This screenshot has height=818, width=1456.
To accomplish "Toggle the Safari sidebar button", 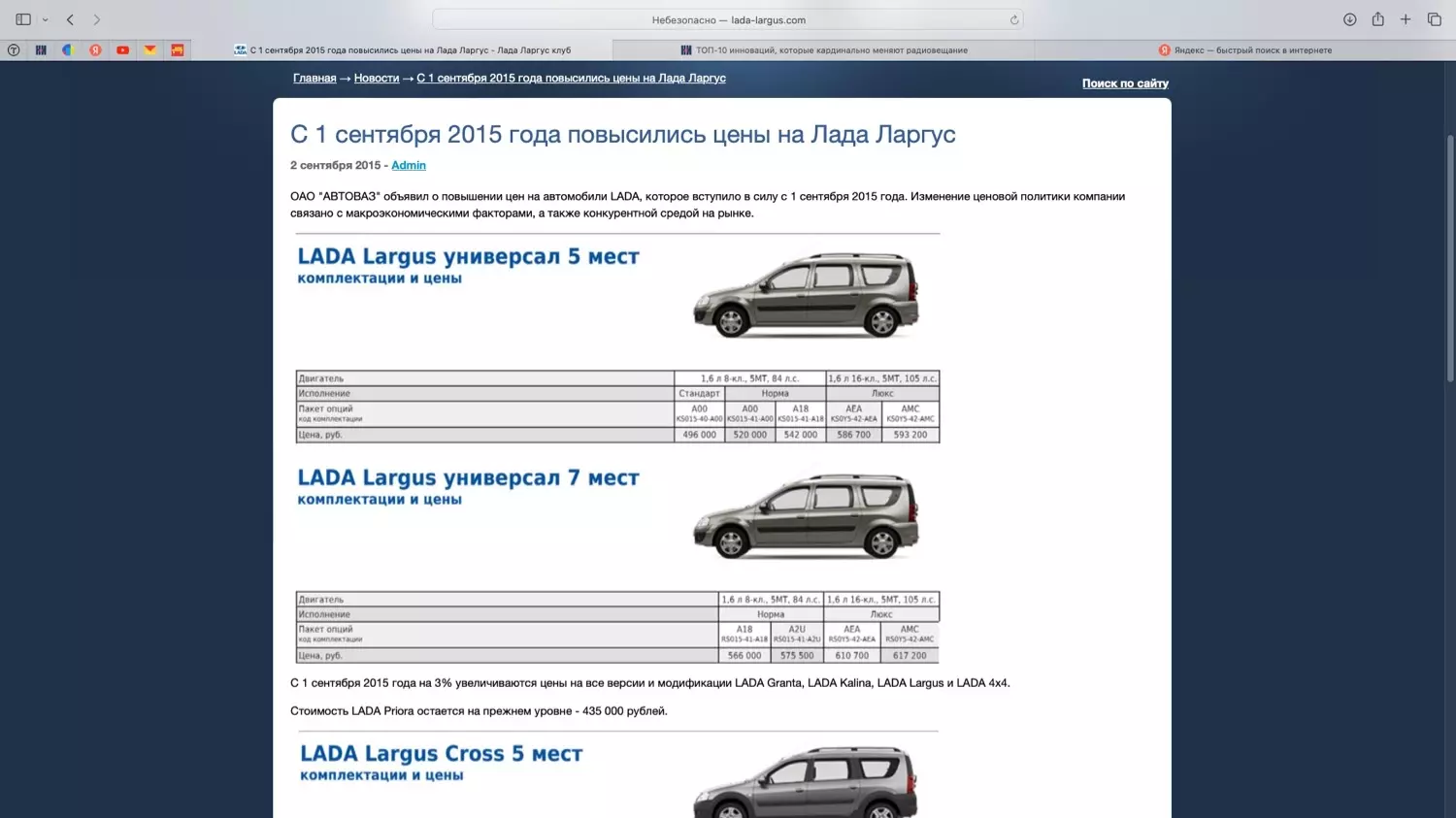I will click(x=23, y=19).
